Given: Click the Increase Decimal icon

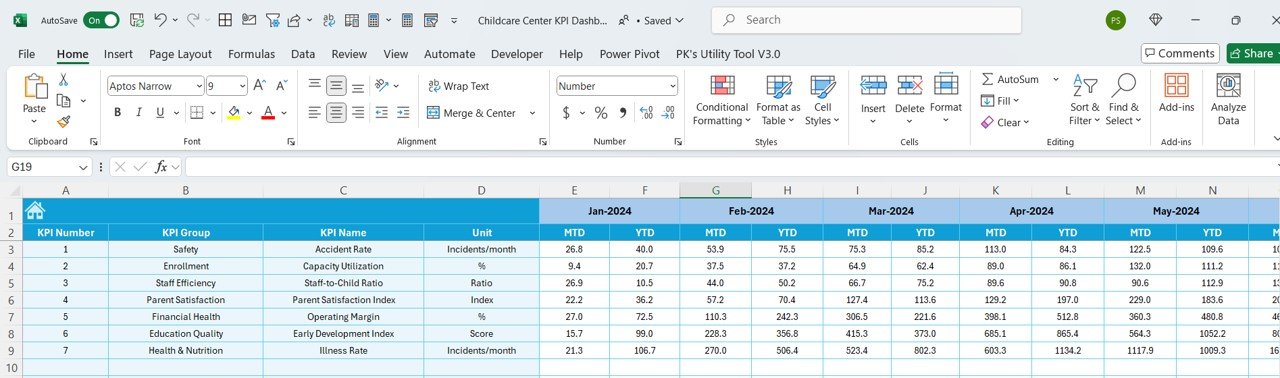Looking at the screenshot, I should point(646,113).
